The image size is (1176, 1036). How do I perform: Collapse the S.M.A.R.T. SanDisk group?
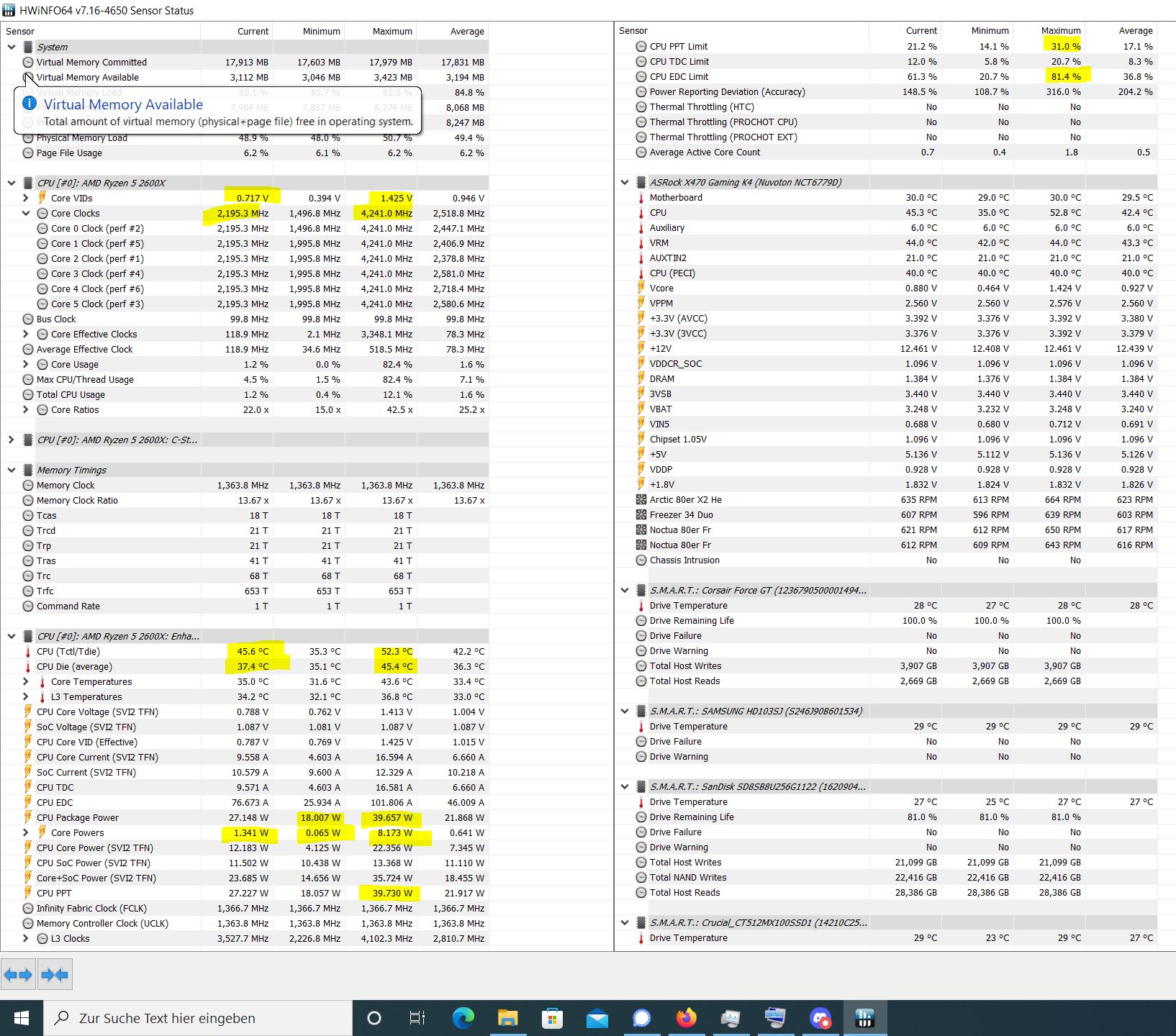point(625,786)
